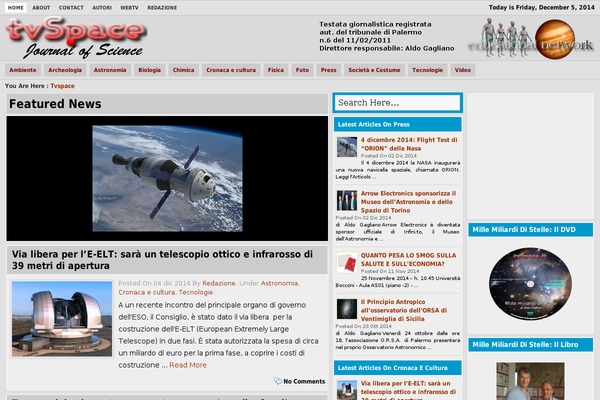
Task: Click the date text Friday, December 5, 2014
Action: point(554,7)
